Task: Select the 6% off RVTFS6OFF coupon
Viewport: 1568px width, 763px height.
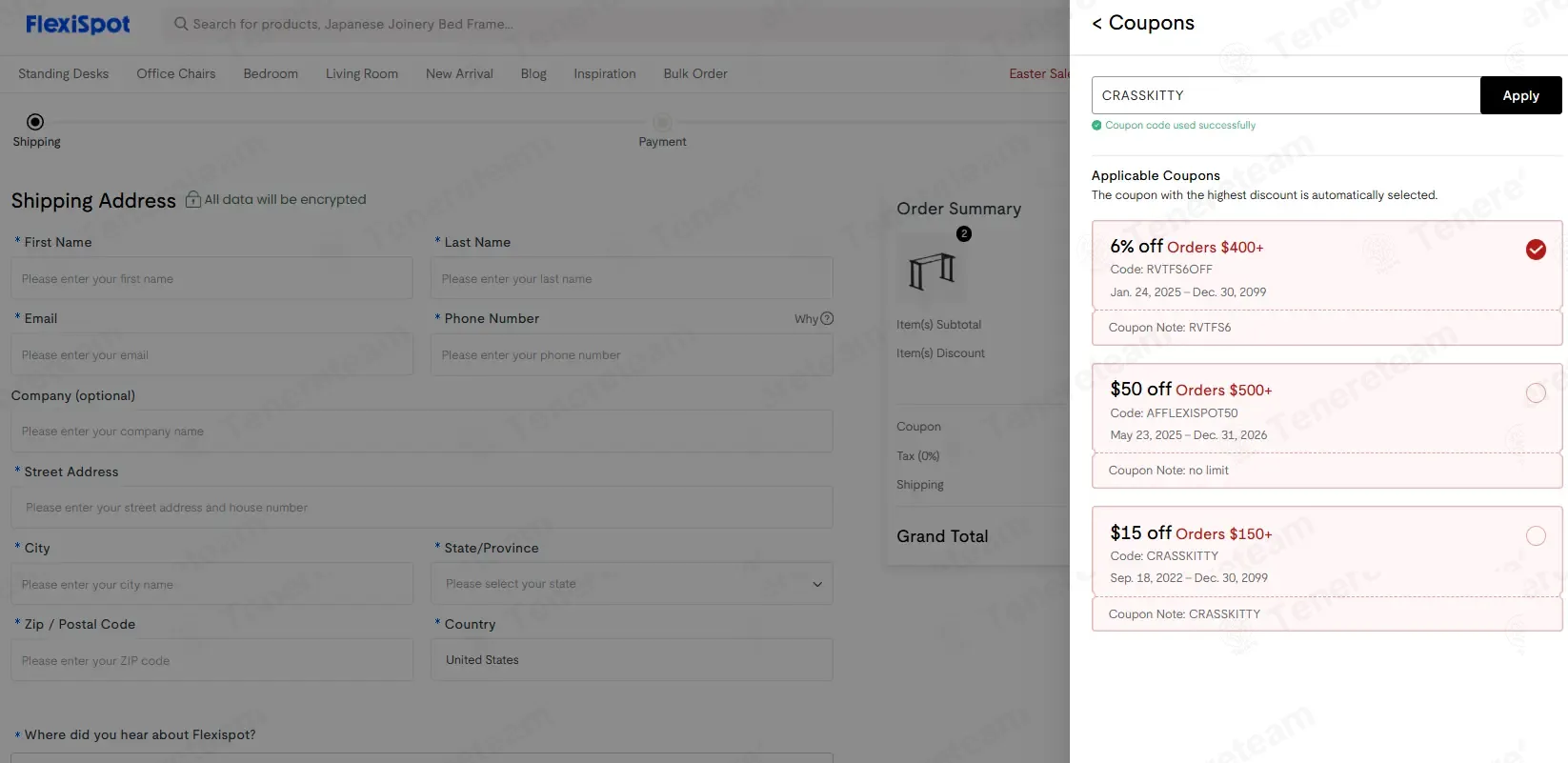Action: [x=1536, y=250]
